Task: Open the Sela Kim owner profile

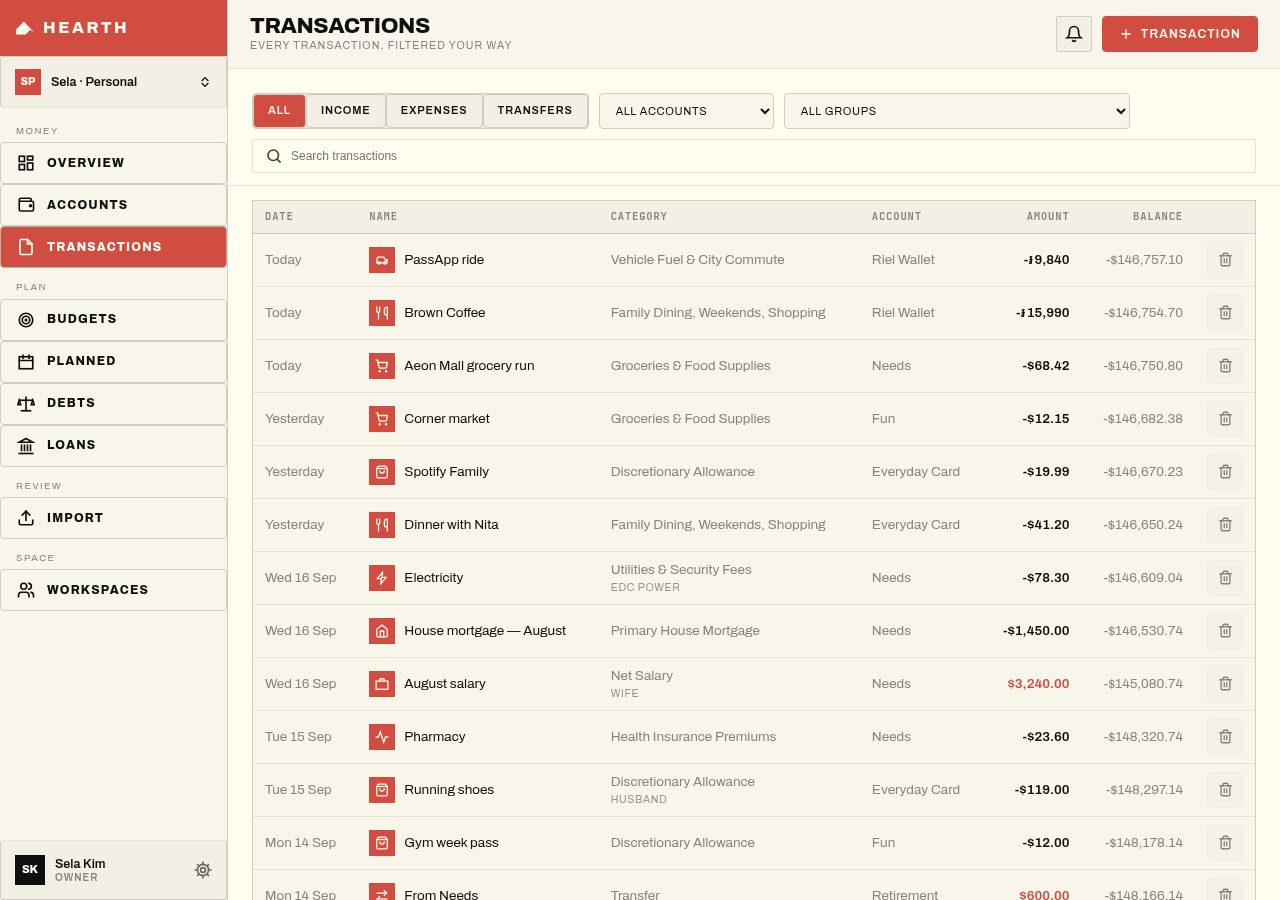Action: coord(114,870)
